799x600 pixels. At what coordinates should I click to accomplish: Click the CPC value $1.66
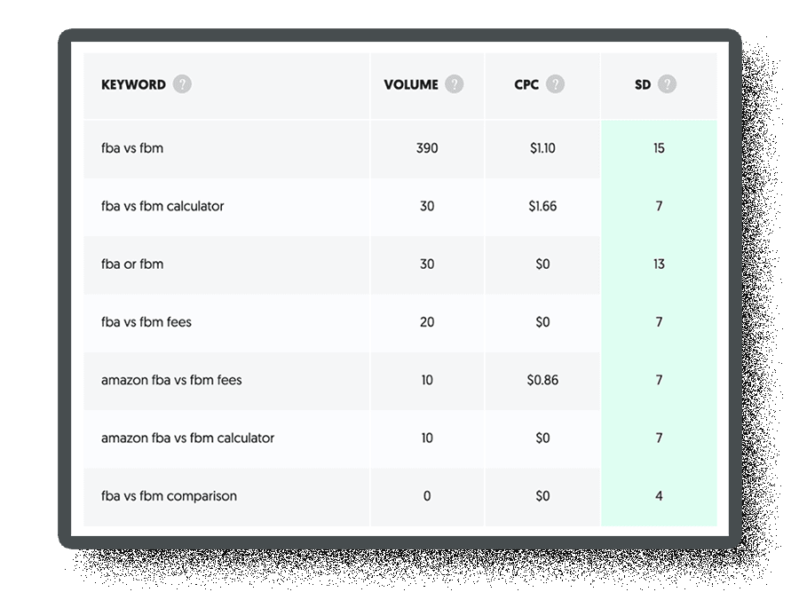543,206
